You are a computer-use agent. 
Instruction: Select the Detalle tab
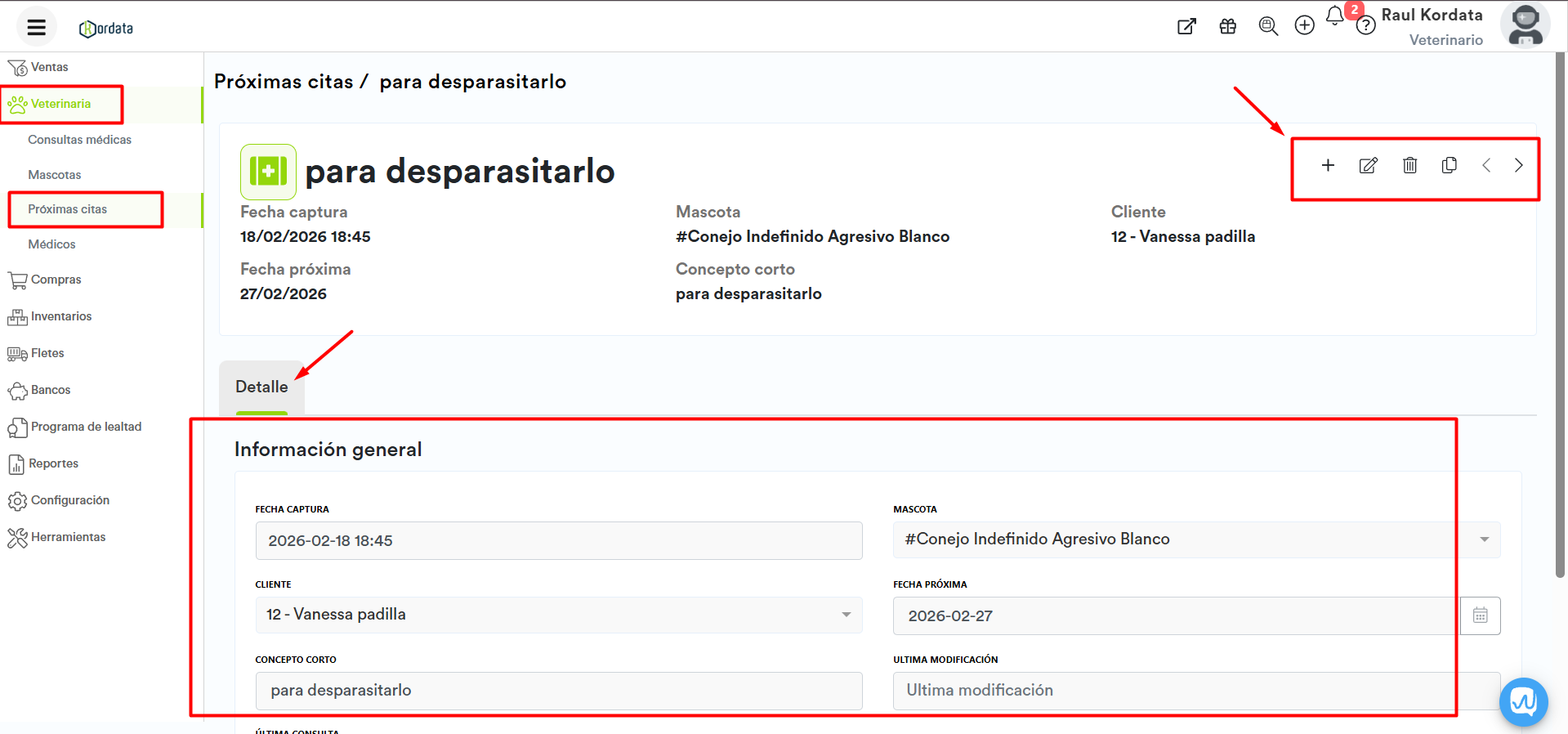pyautogui.click(x=261, y=387)
